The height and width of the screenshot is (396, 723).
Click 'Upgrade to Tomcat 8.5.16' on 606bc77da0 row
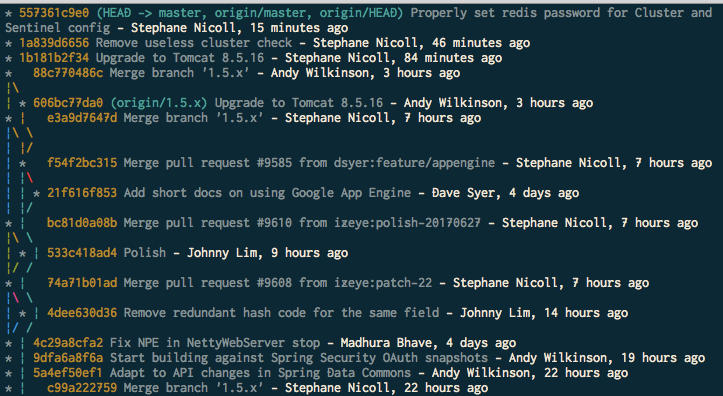click(299, 103)
